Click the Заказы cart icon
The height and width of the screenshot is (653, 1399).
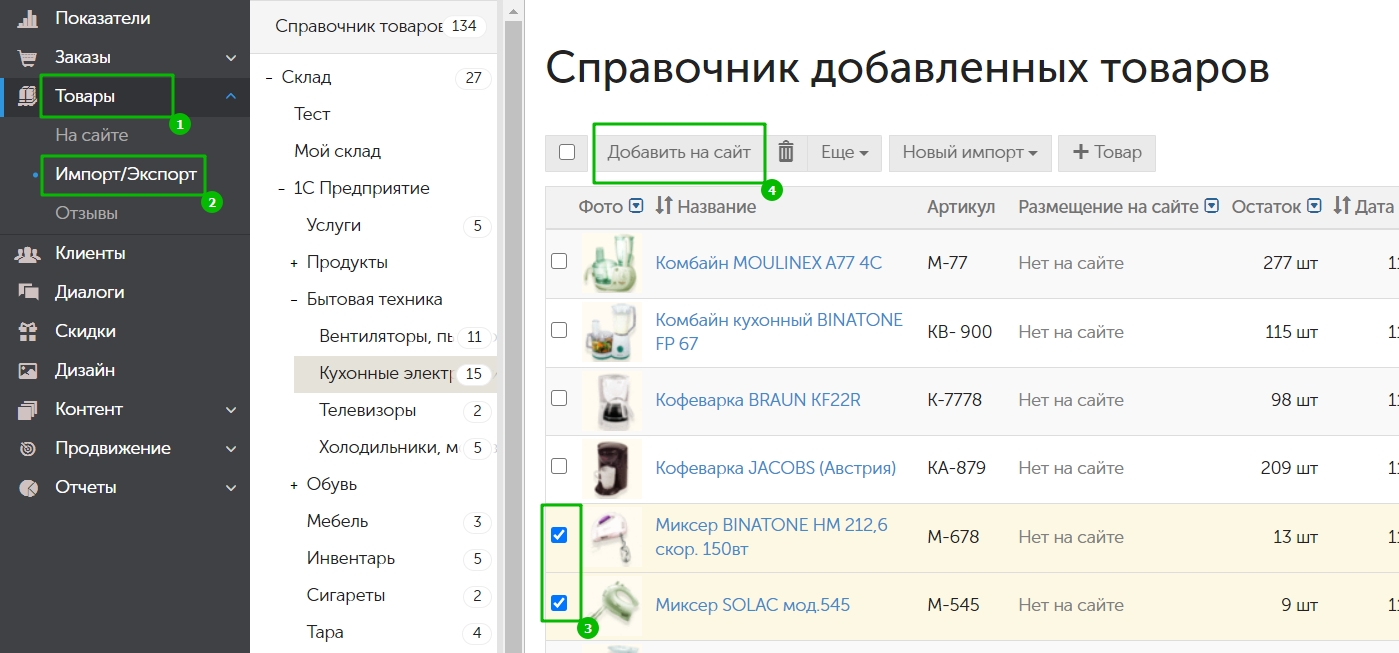pyautogui.click(x=28, y=58)
